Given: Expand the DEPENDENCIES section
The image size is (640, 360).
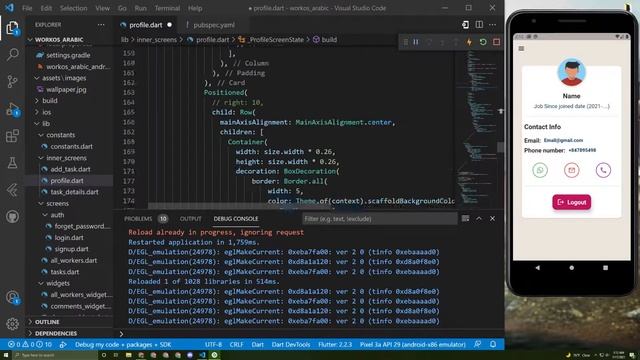Looking at the screenshot, I should (56, 333).
